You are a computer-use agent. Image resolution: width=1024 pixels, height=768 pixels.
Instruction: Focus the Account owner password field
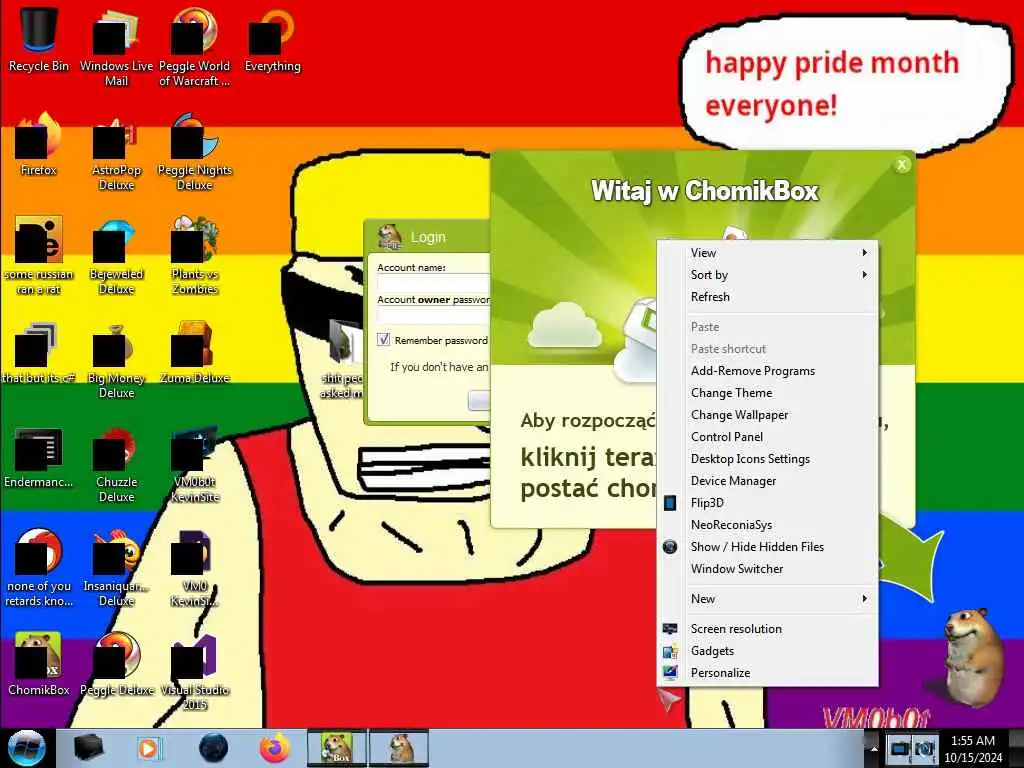click(x=433, y=315)
